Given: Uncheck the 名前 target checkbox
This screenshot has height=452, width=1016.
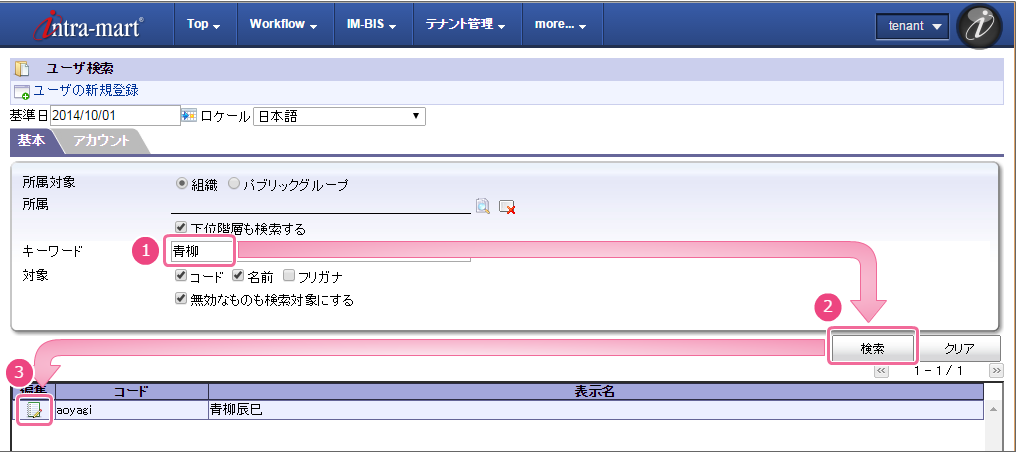Looking at the screenshot, I should click(239, 276).
